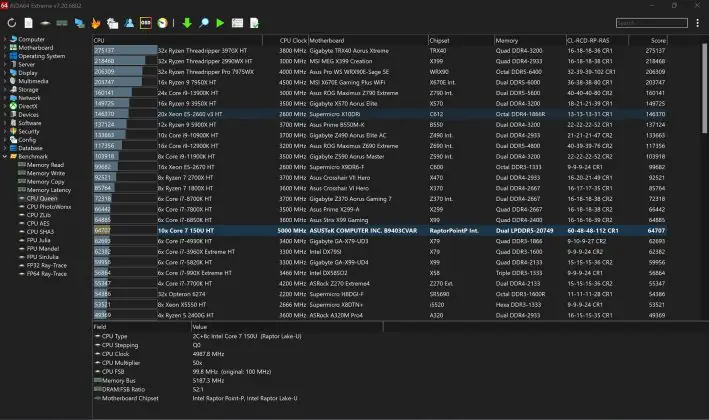Open the OSD panel icon

pyautogui.click(x=146, y=23)
